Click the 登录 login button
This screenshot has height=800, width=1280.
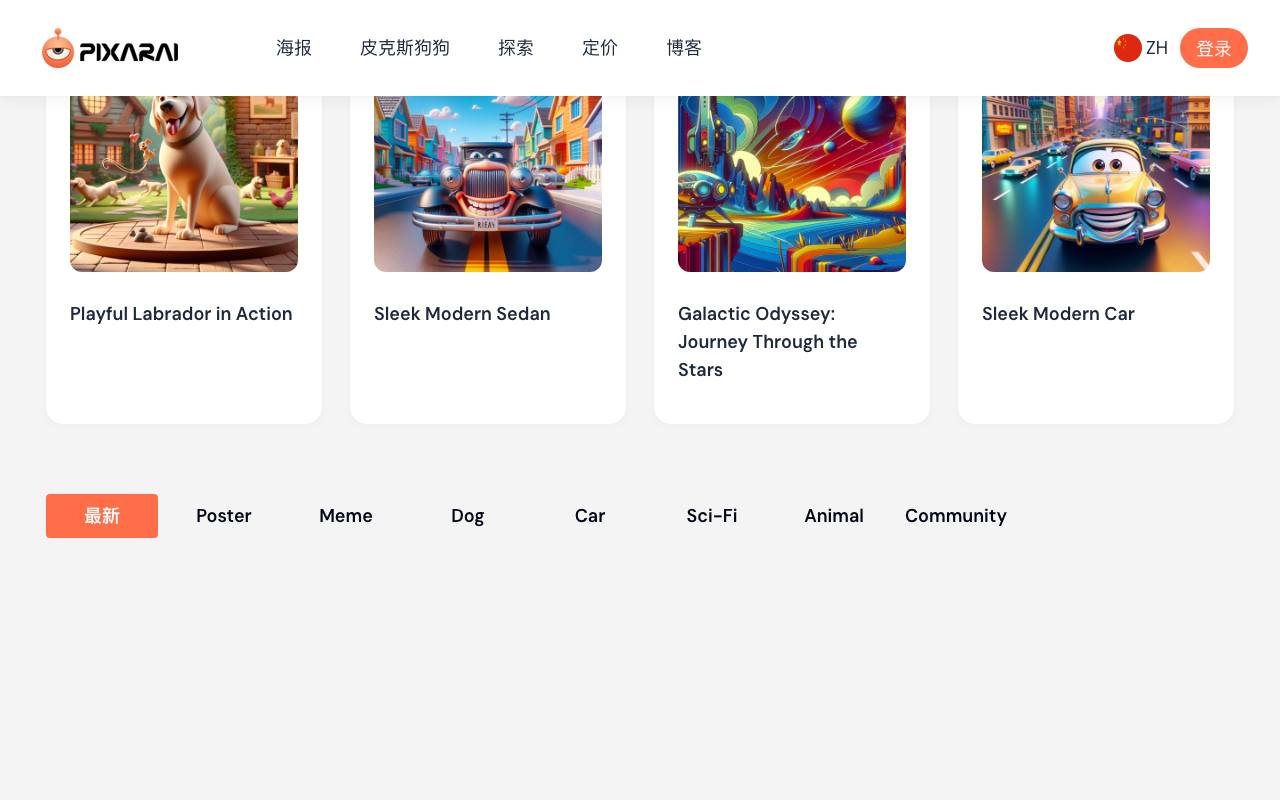coord(1214,48)
